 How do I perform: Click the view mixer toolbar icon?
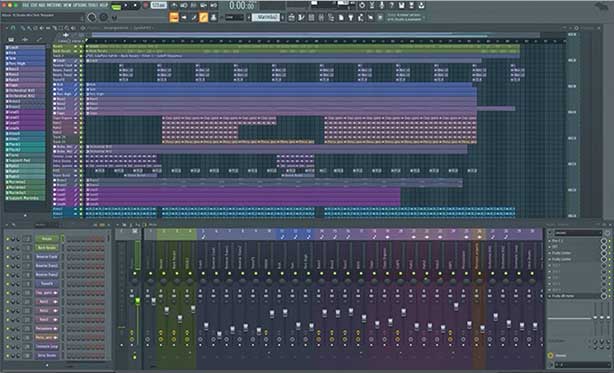click(x=321, y=18)
